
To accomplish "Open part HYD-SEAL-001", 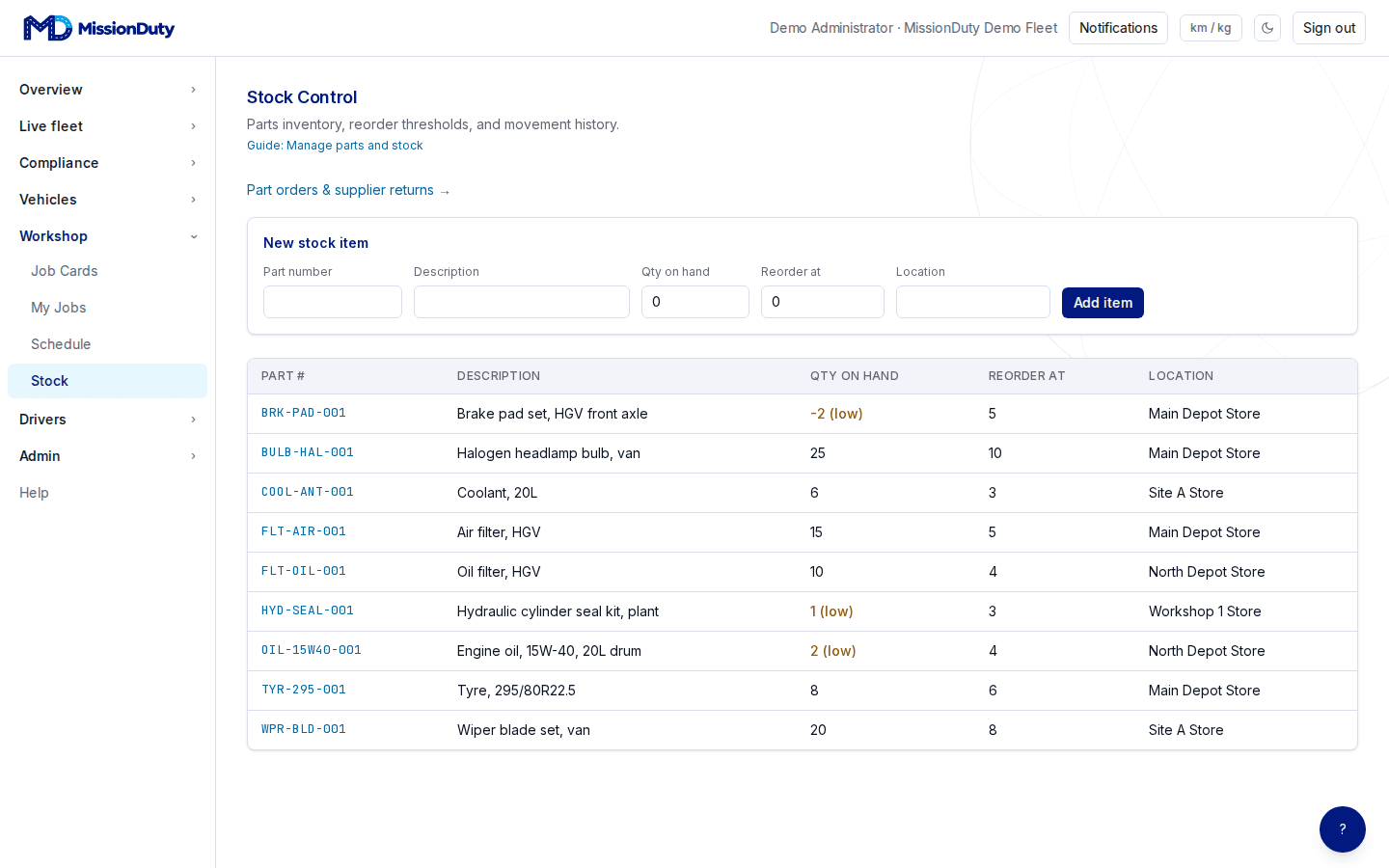I will tap(308, 610).
